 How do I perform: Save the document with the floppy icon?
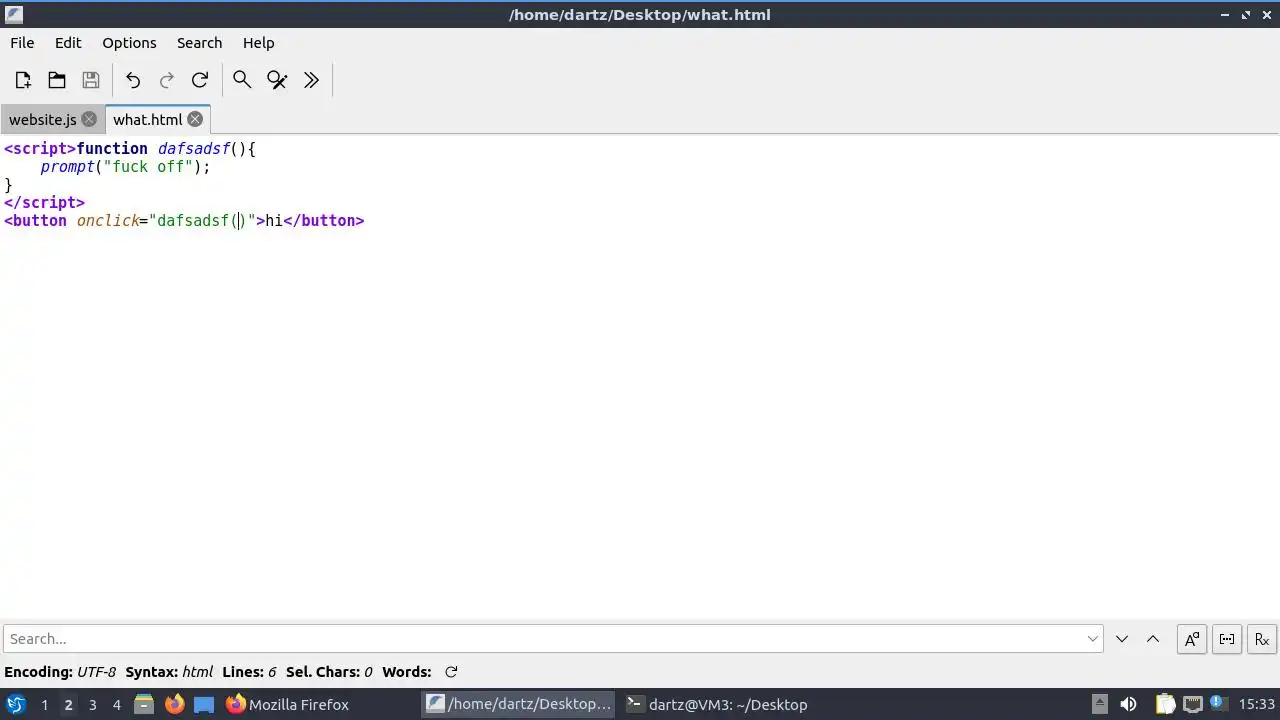coord(91,80)
